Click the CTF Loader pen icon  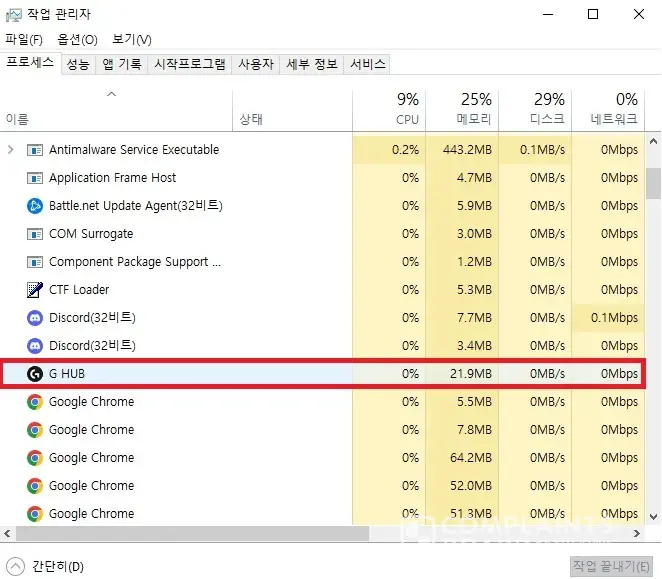[x=35, y=290]
